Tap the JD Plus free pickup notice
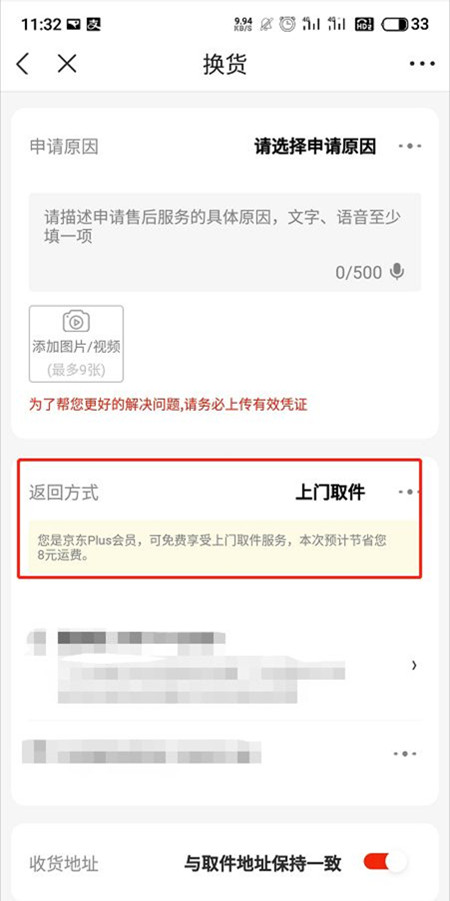The height and width of the screenshot is (901, 450). (225, 548)
